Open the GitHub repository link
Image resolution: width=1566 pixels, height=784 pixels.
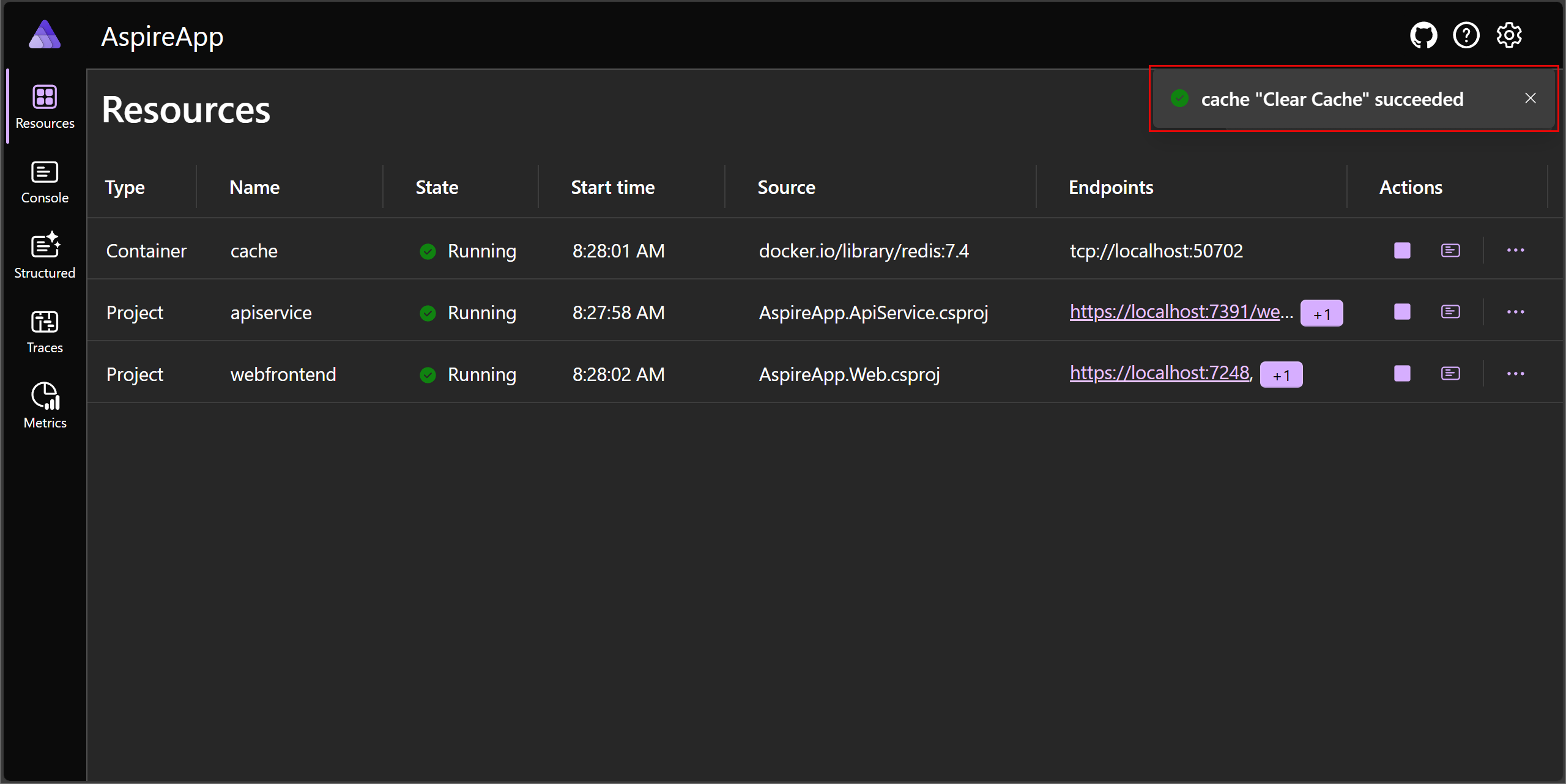1423,35
